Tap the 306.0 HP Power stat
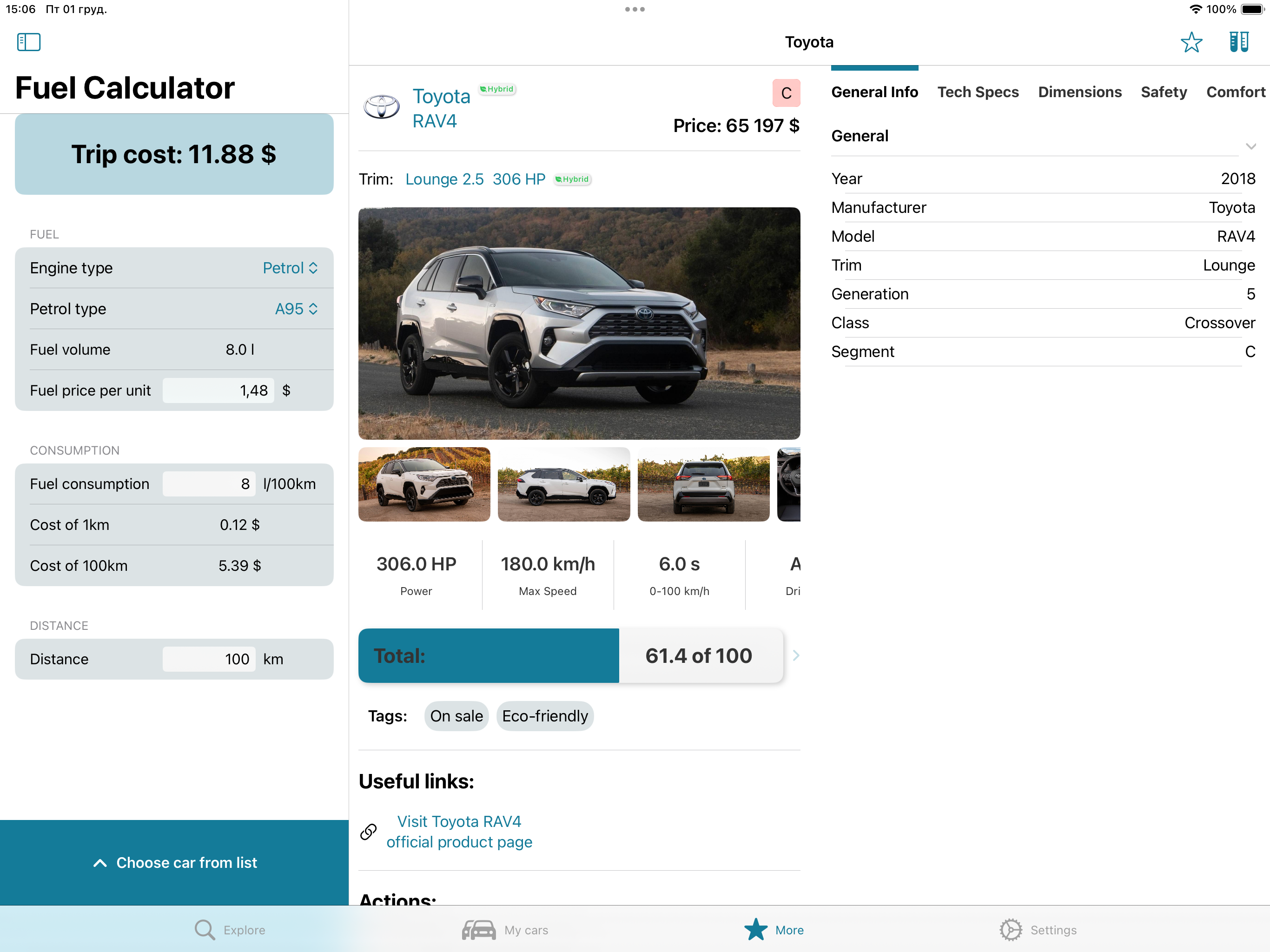The image size is (1270, 952). (416, 575)
